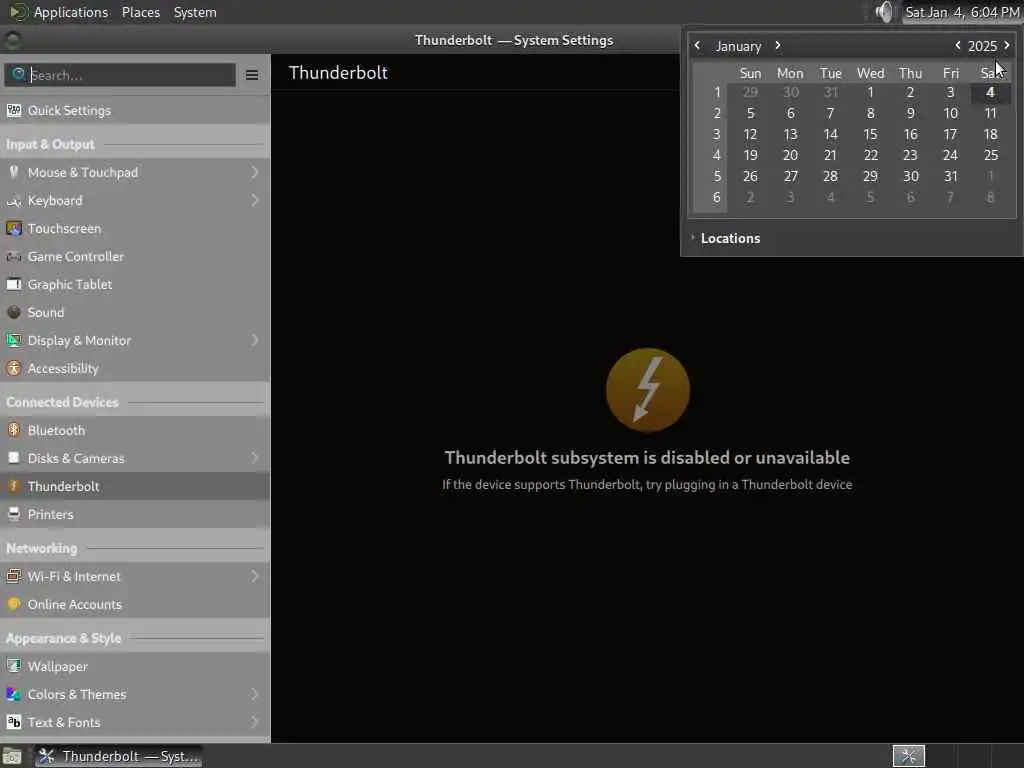Open the Sound settings icon

point(14,312)
